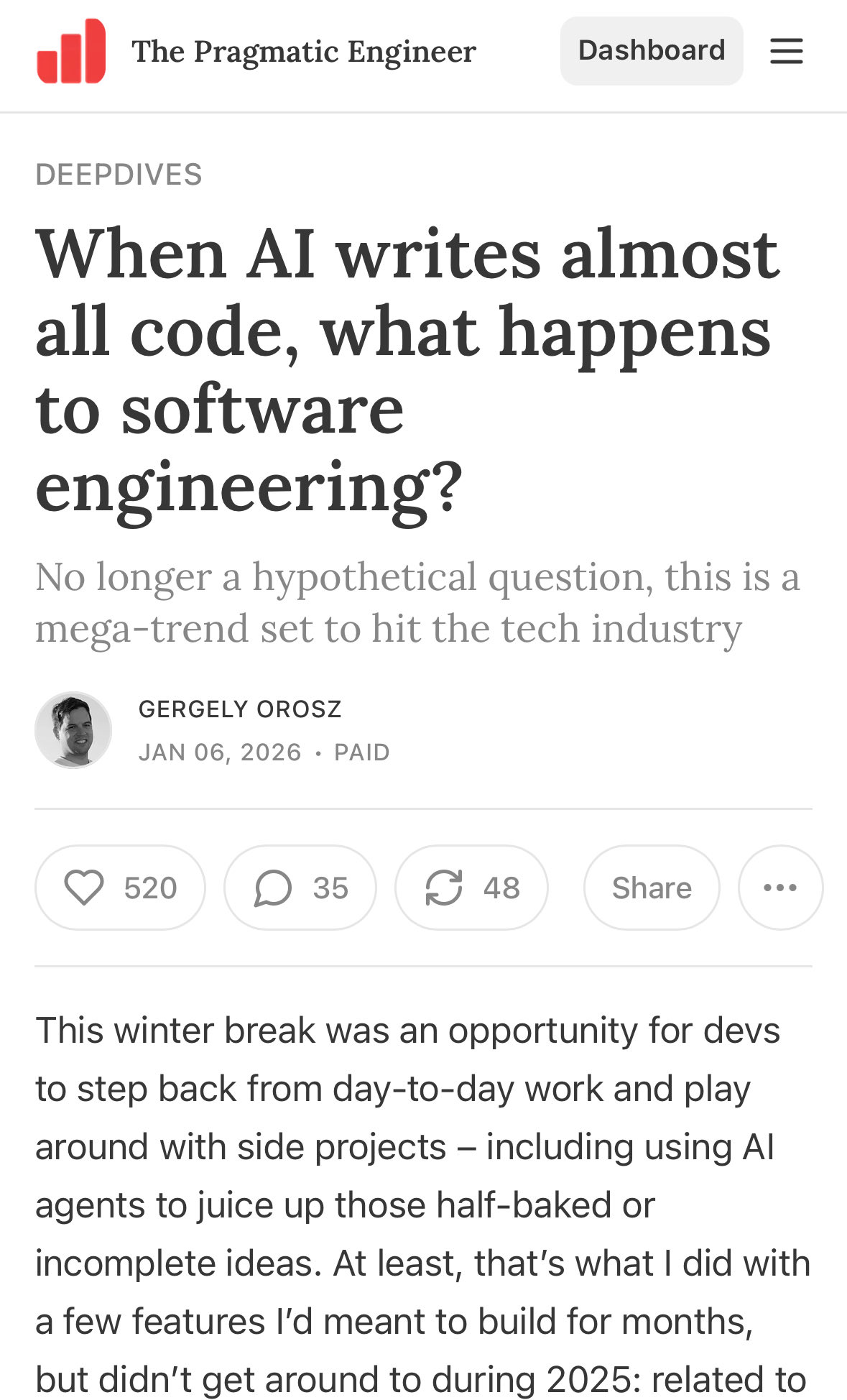Click the red bar-chart Pragmatic Engineer logo

[x=71, y=51]
